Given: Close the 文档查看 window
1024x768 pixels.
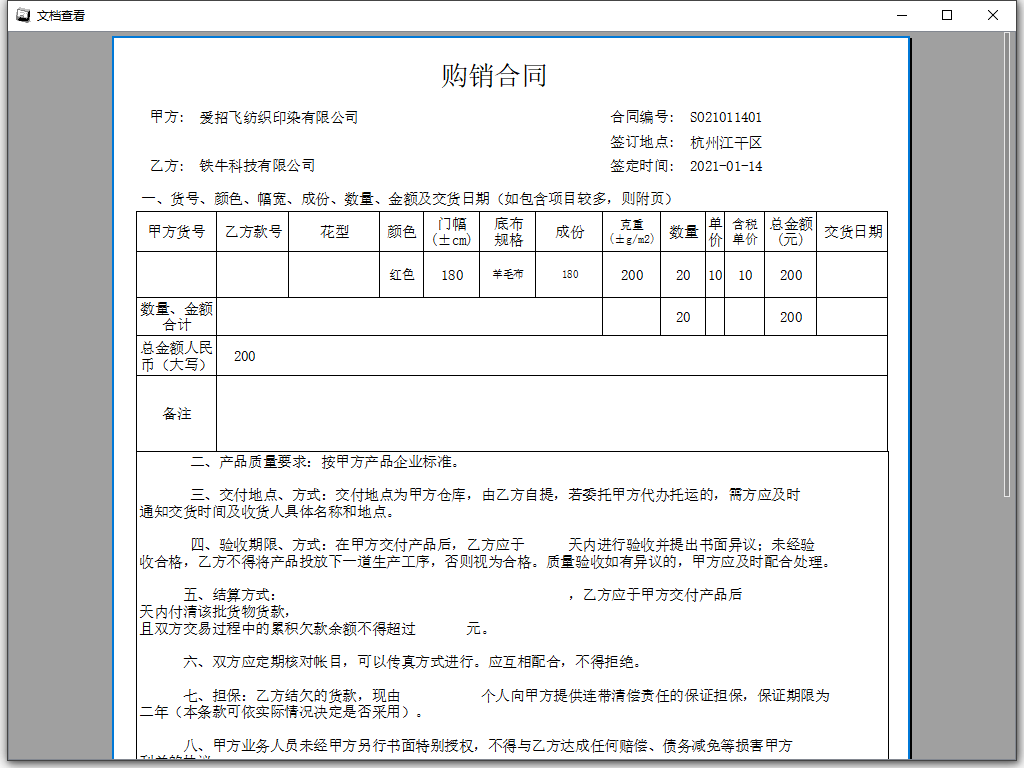Looking at the screenshot, I should [x=993, y=15].
